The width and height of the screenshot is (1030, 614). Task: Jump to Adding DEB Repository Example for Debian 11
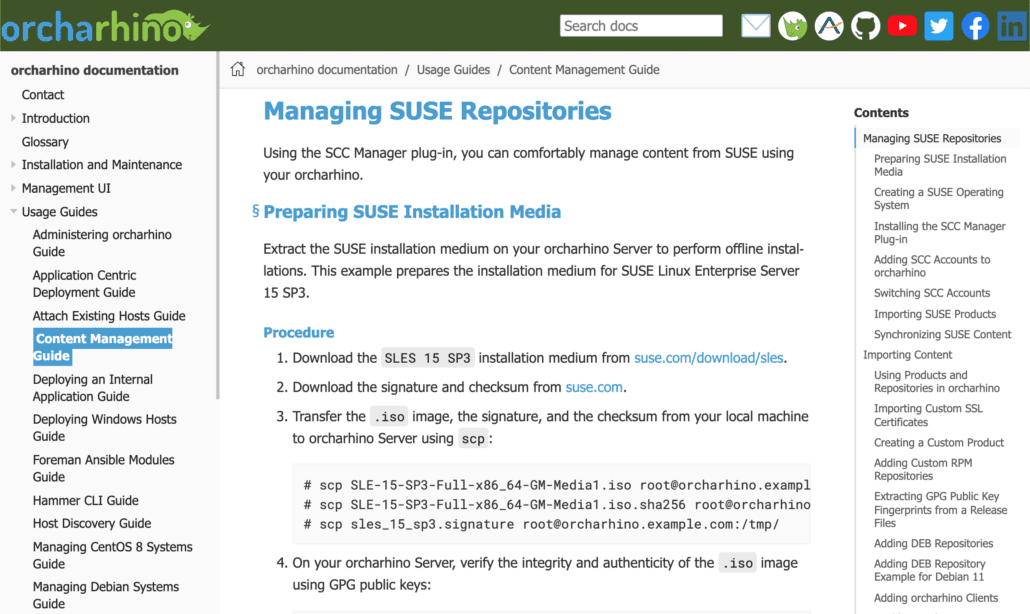tap(929, 570)
